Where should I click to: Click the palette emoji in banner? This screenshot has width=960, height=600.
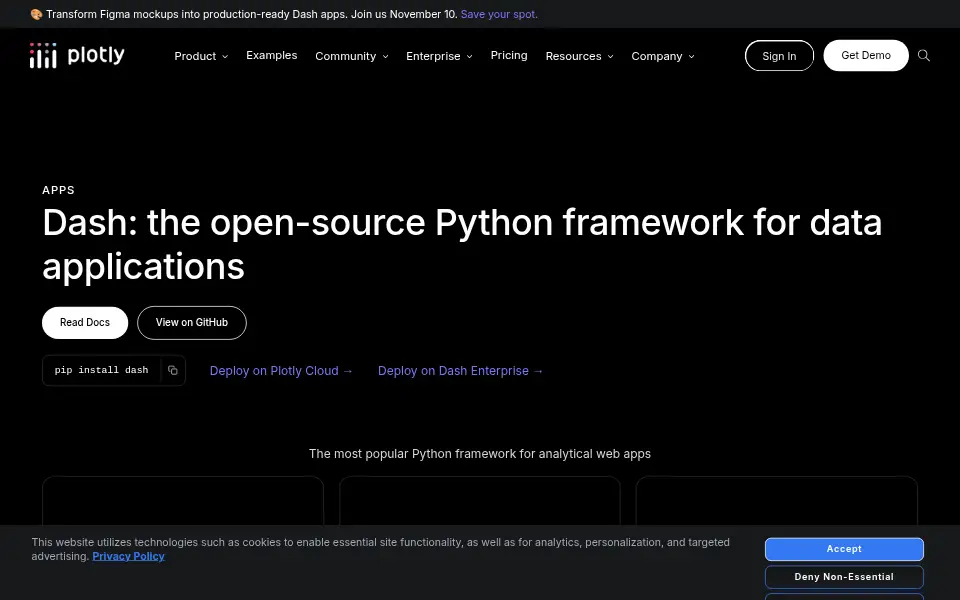36,14
